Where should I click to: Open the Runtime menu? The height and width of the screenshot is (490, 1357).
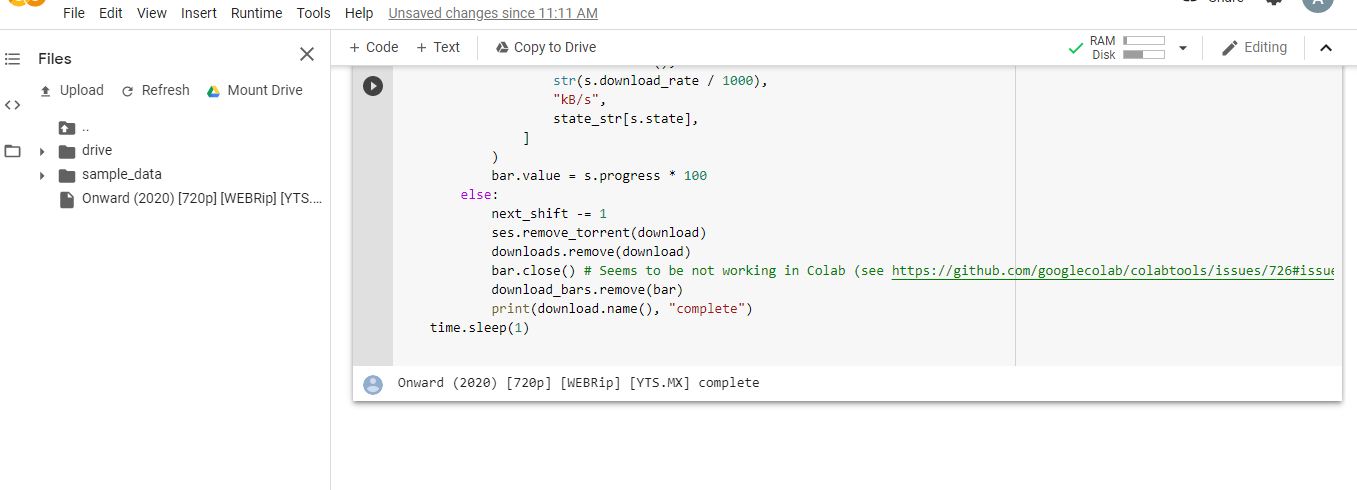pyautogui.click(x=256, y=13)
